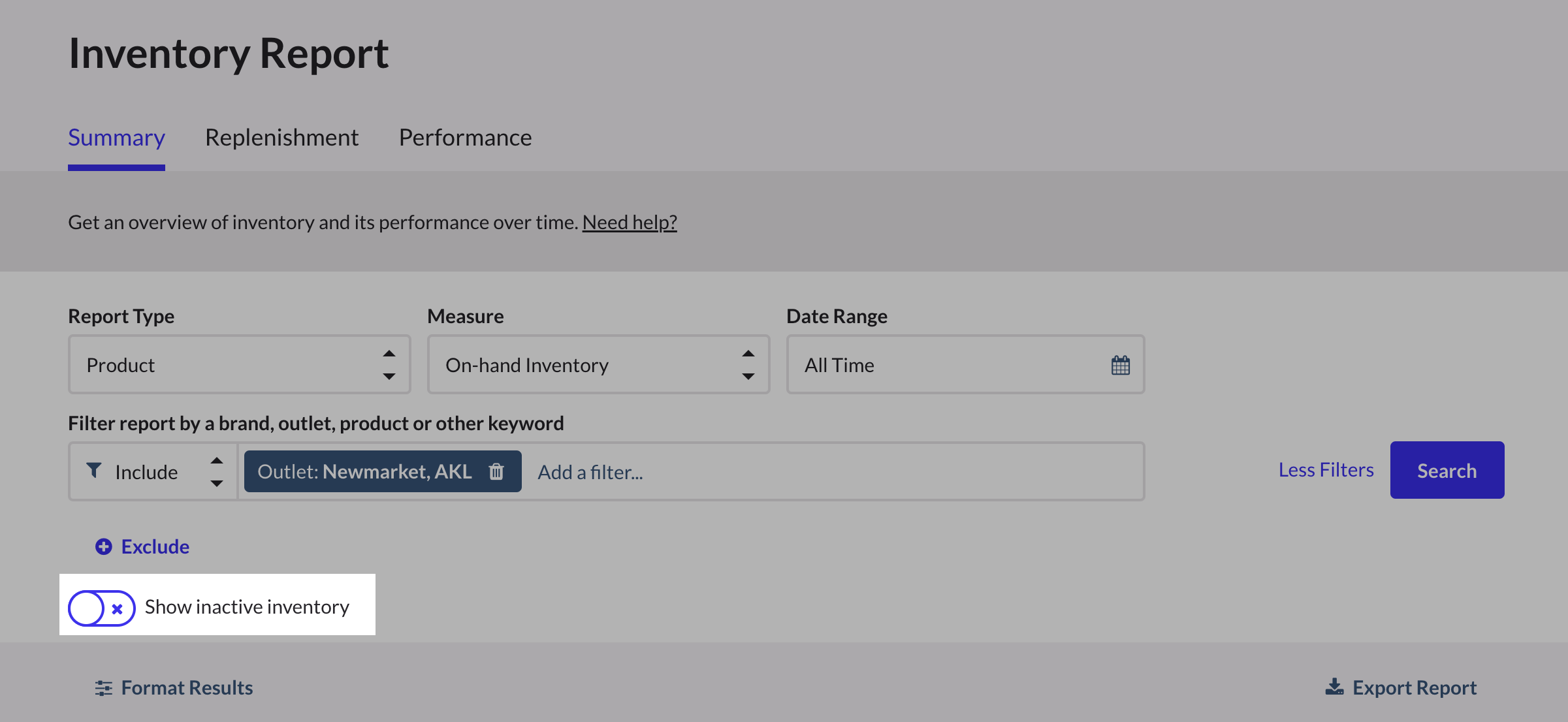Image resolution: width=1568 pixels, height=722 pixels.
Task: Click the x mark inside the inventory toggle
Action: 117,608
